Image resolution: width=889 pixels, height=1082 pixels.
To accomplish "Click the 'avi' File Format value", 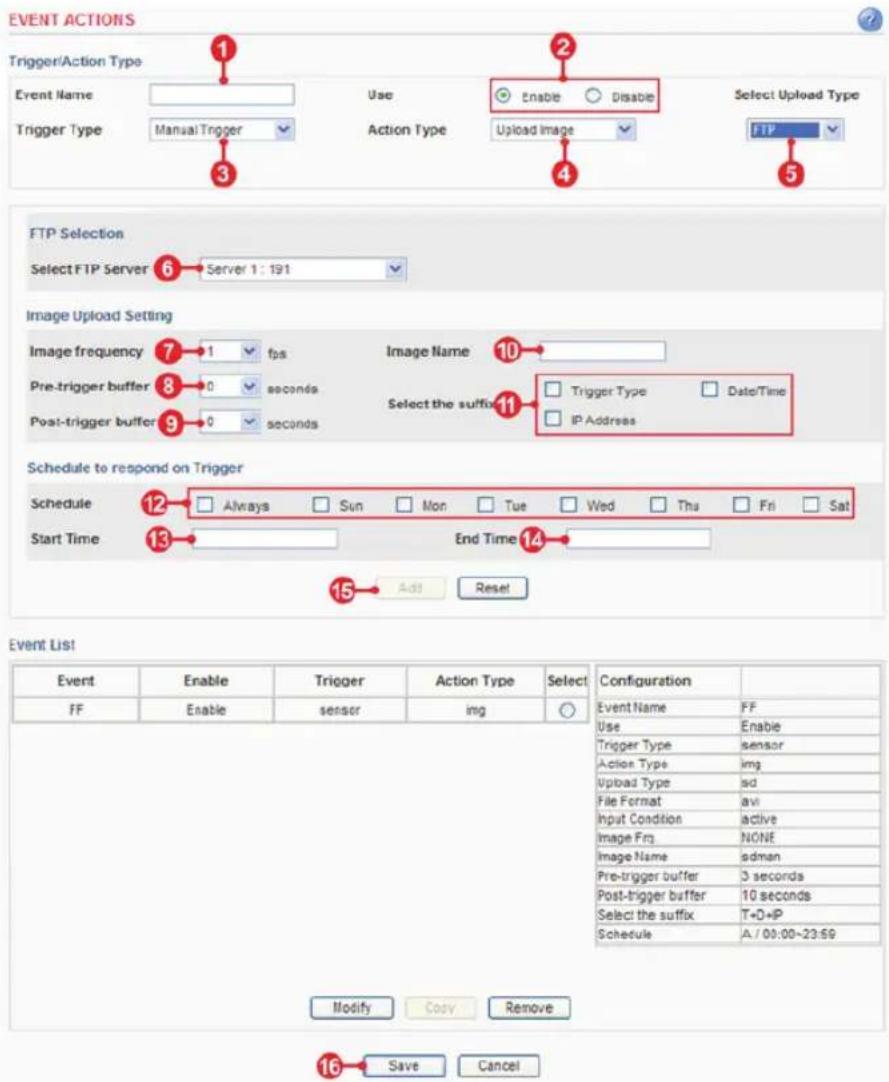I will tap(750, 801).
